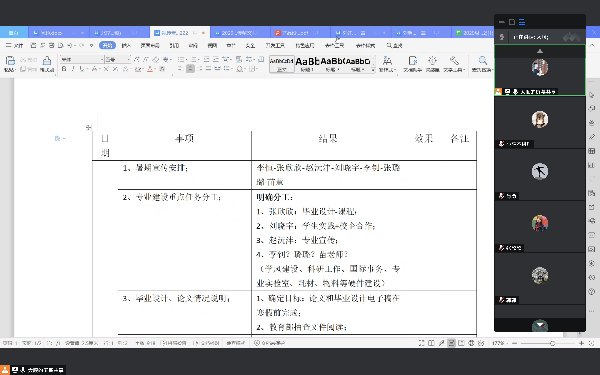This screenshot has width=600, height=375.
Task: Click the Format Painter icon
Action: (47, 60)
